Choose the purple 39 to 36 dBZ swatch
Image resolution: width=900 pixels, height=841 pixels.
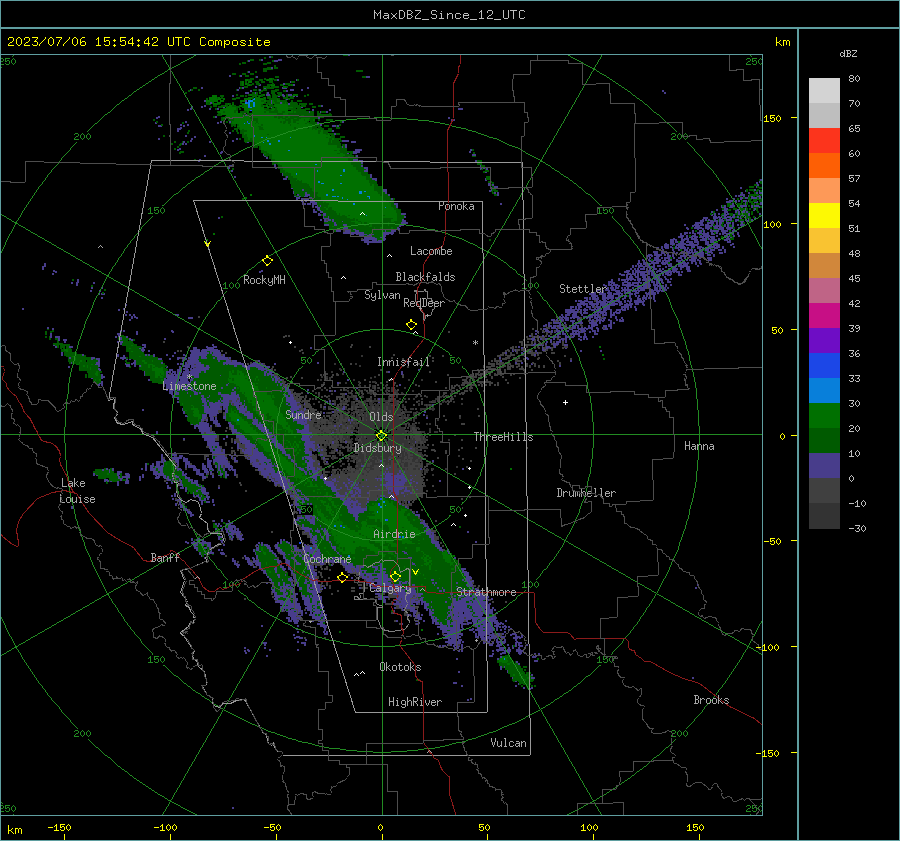[x=824, y=340]
